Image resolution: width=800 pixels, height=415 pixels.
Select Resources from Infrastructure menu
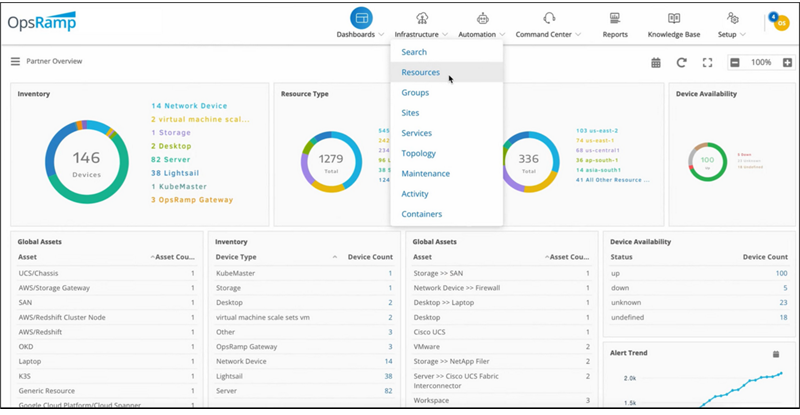click(x=446, y=72)
